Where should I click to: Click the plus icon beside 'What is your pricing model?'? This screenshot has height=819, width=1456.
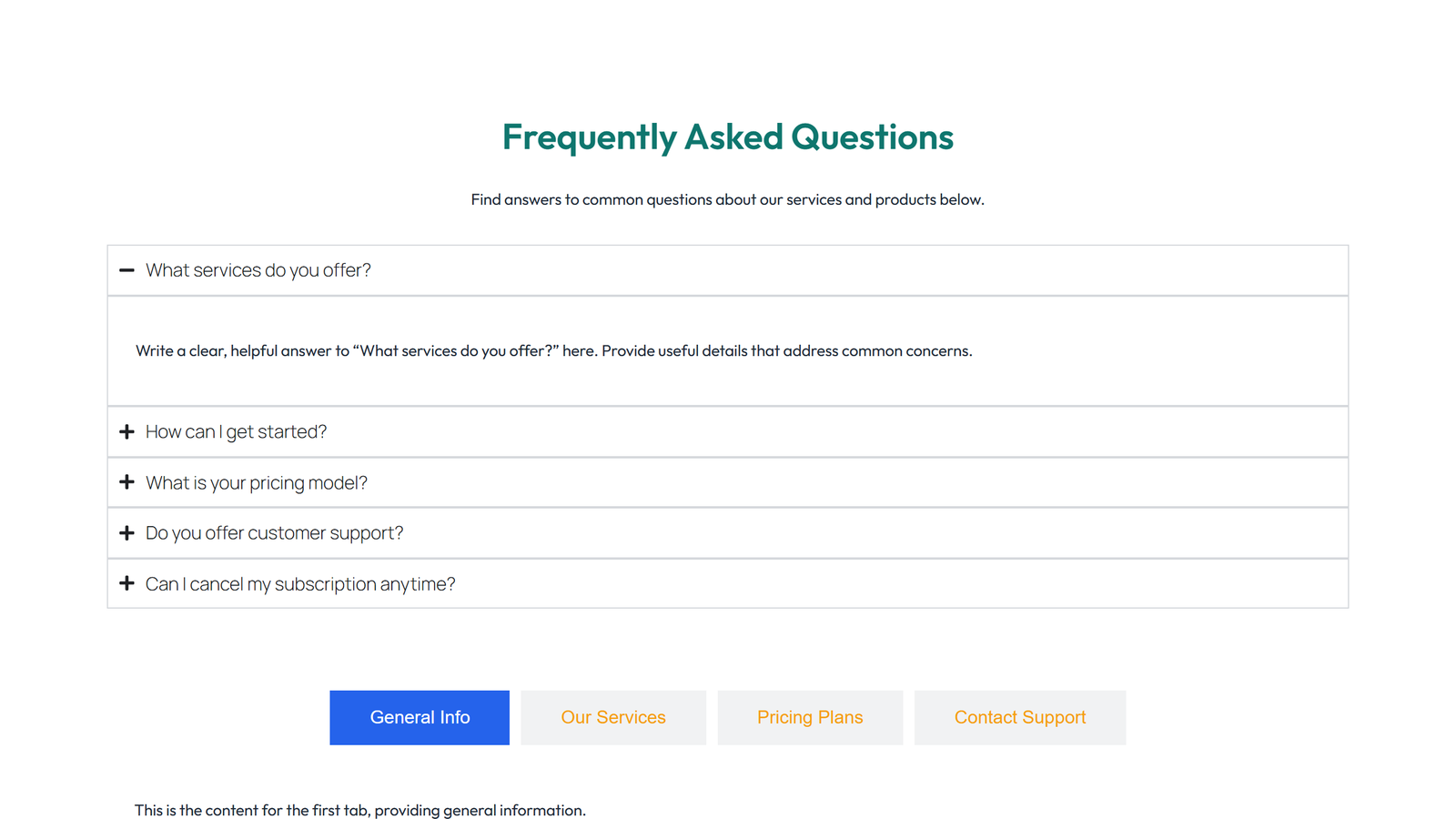pyautogui.click(x=127, y=482)
